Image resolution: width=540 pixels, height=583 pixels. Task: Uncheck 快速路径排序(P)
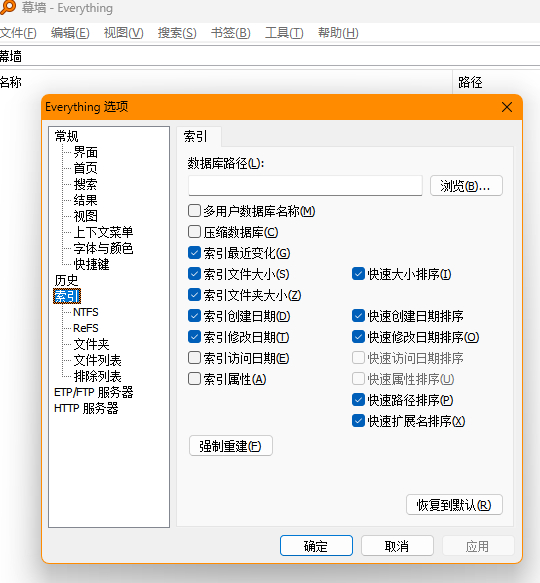pos(358,400)
